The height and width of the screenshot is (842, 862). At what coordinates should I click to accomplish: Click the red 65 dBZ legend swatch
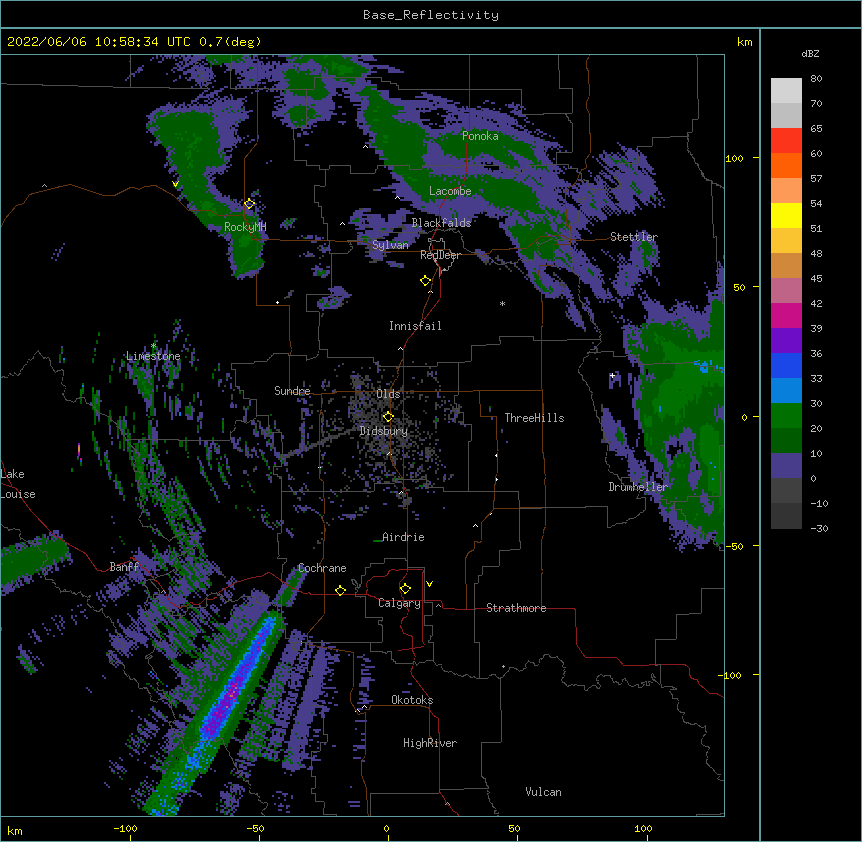786,141
